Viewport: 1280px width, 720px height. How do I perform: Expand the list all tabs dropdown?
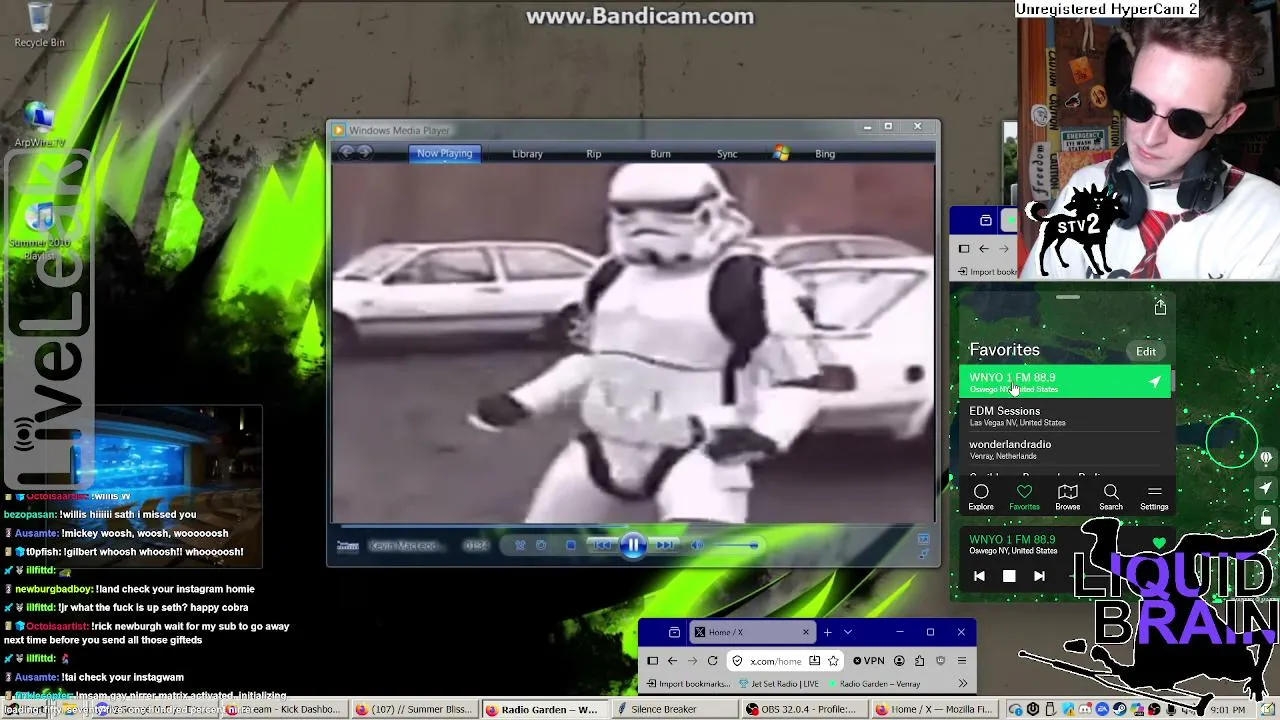pyautogui.click(x=848, y=632)
